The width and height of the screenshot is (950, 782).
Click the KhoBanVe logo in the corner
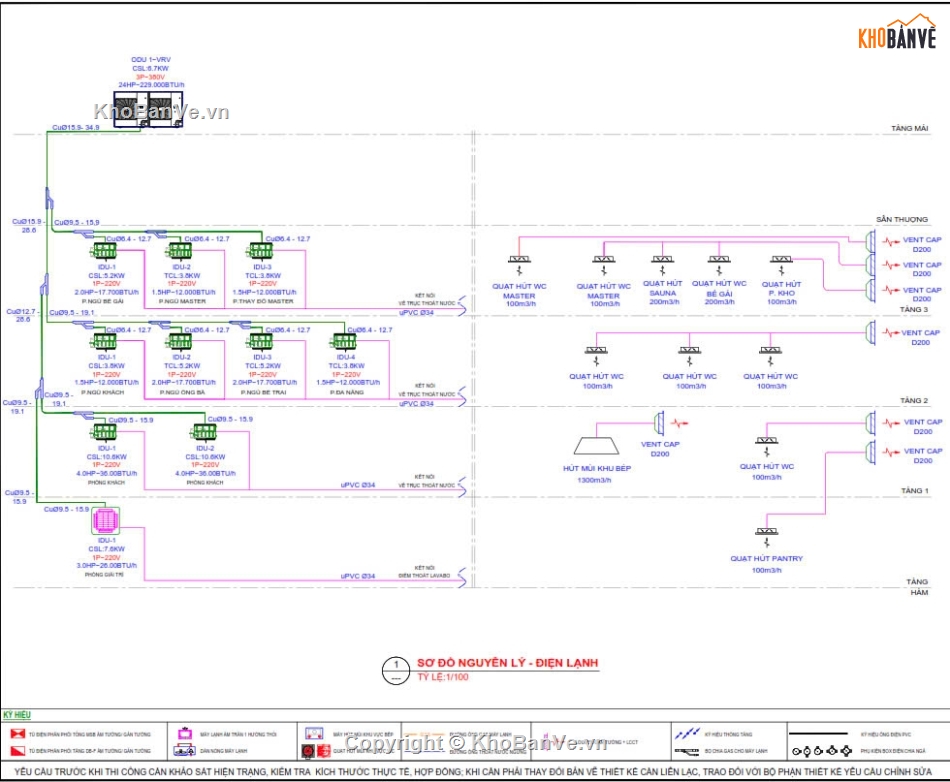897,33
